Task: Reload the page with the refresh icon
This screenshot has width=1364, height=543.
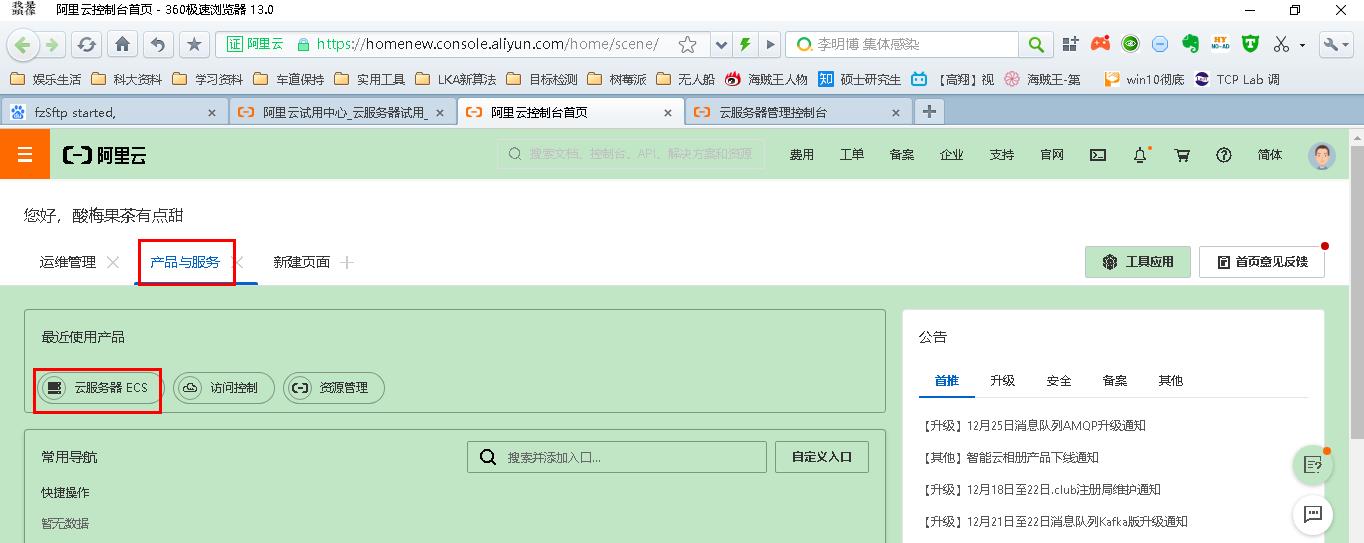Action: coord(87,45)
